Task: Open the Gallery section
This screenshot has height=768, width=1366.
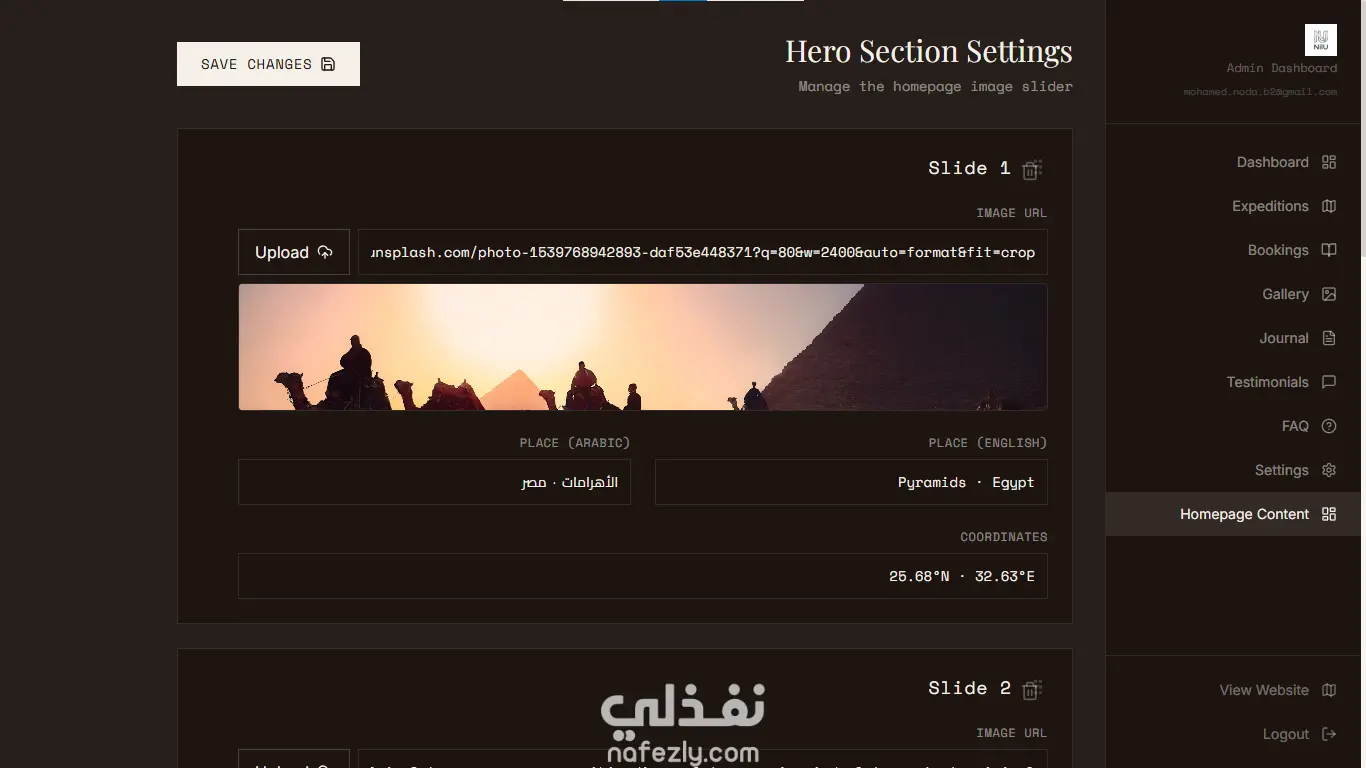Action: [1233, 294]
